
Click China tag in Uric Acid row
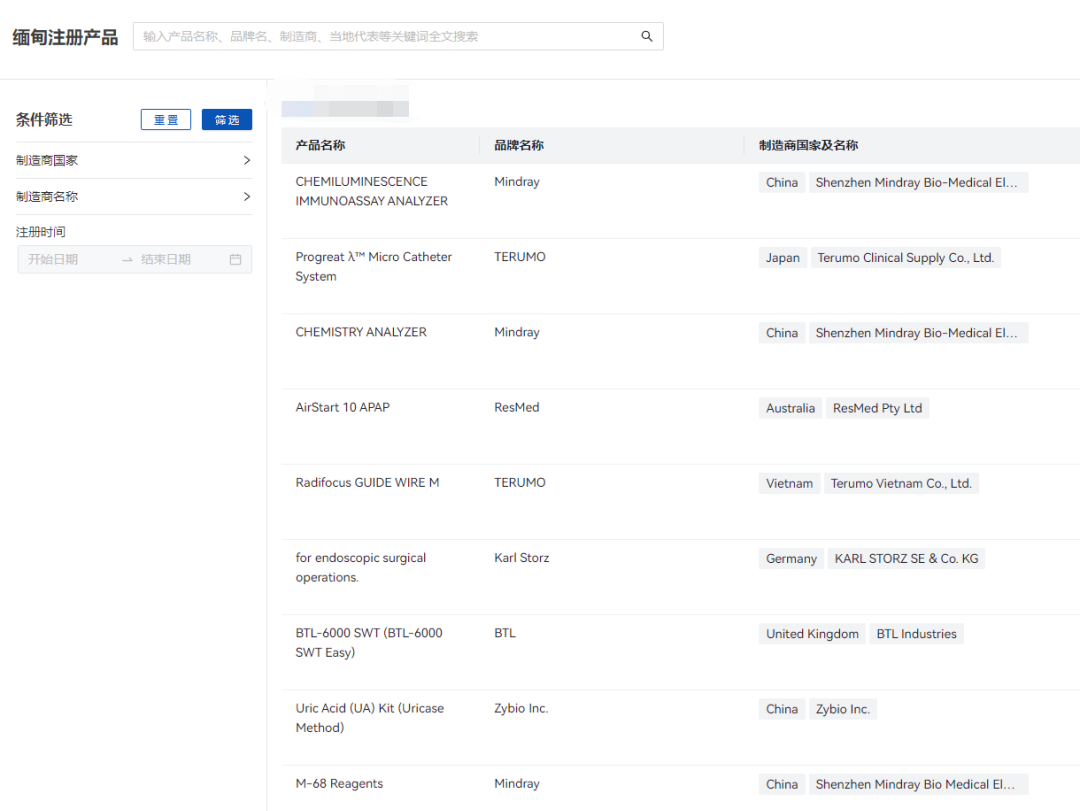click(x=782, y=708)
